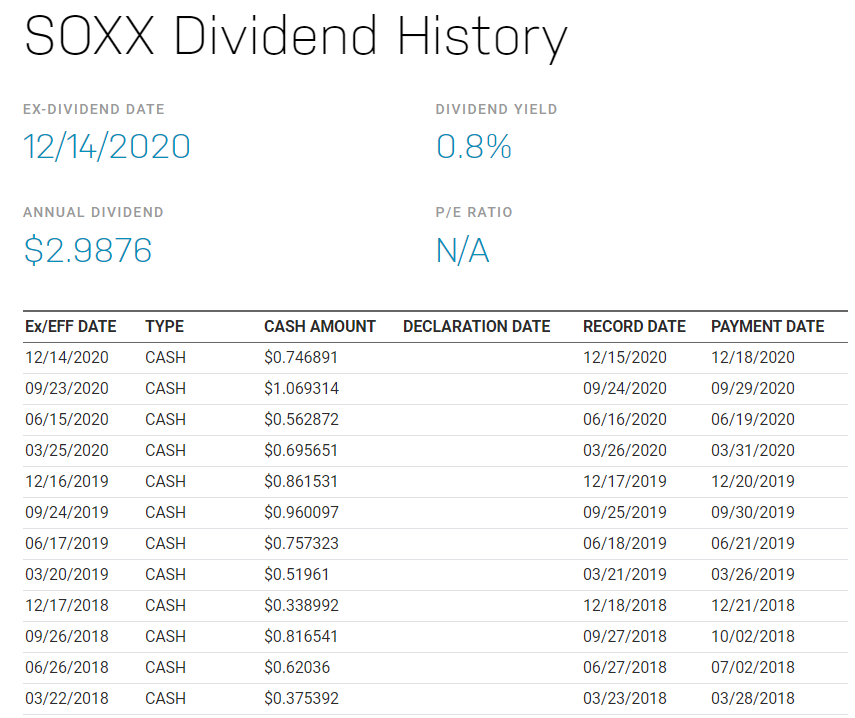
Task: Select ex date 03/22/2018
Action: (67, 699)
